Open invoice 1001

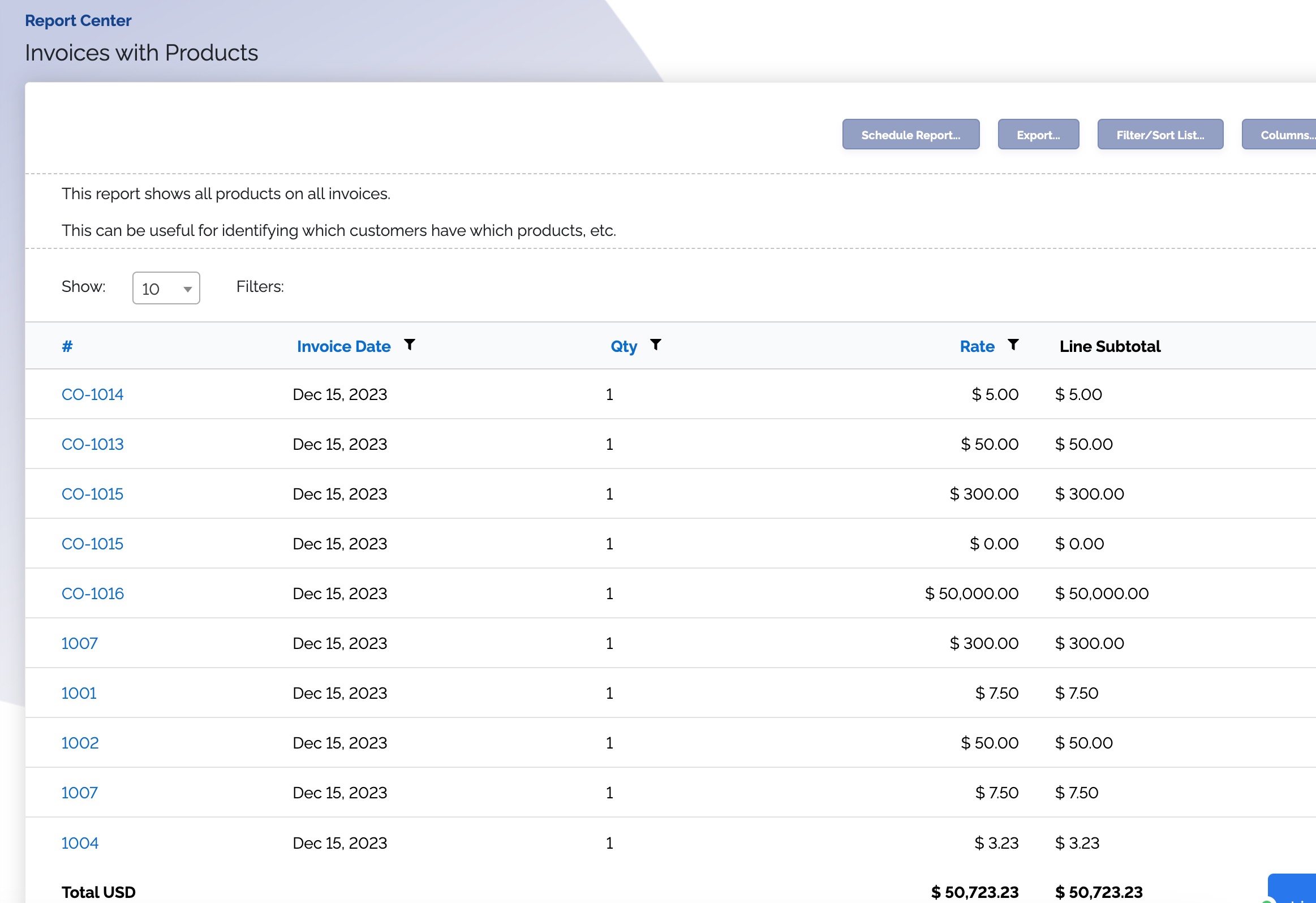pyautogui.click(x=79, y=694)
